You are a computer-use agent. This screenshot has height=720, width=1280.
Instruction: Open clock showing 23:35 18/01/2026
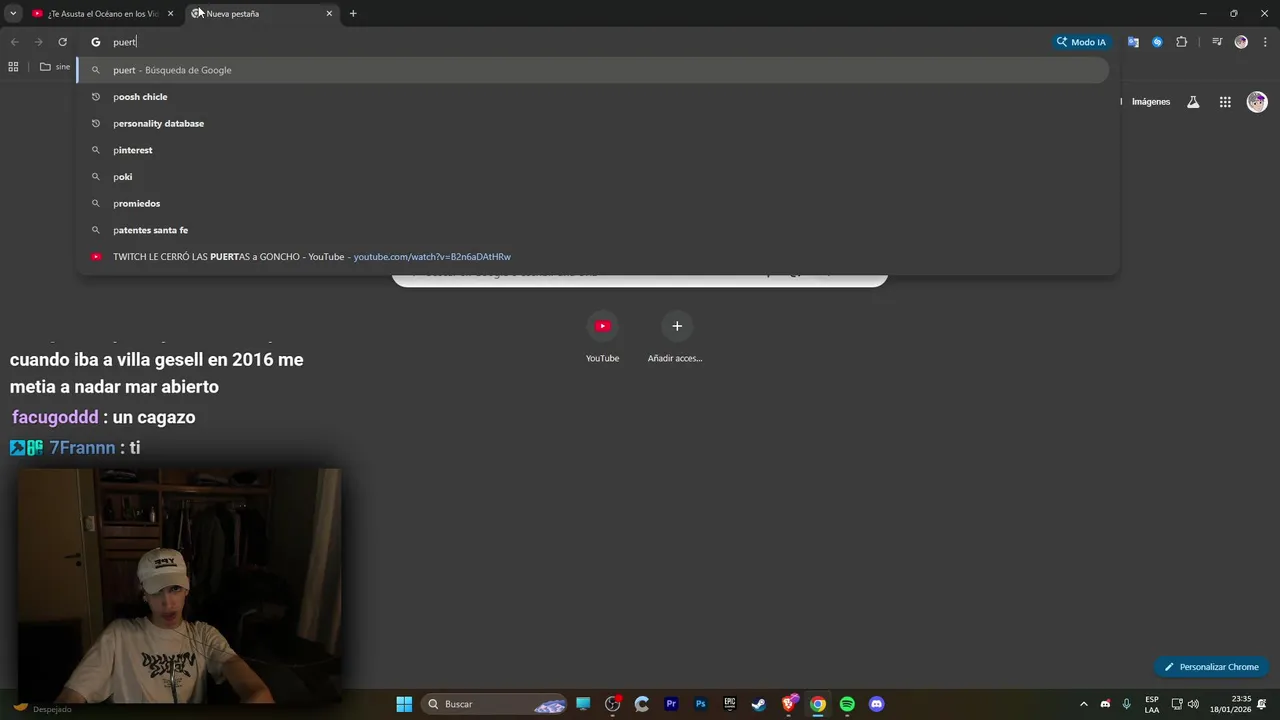coord(1230,704)
